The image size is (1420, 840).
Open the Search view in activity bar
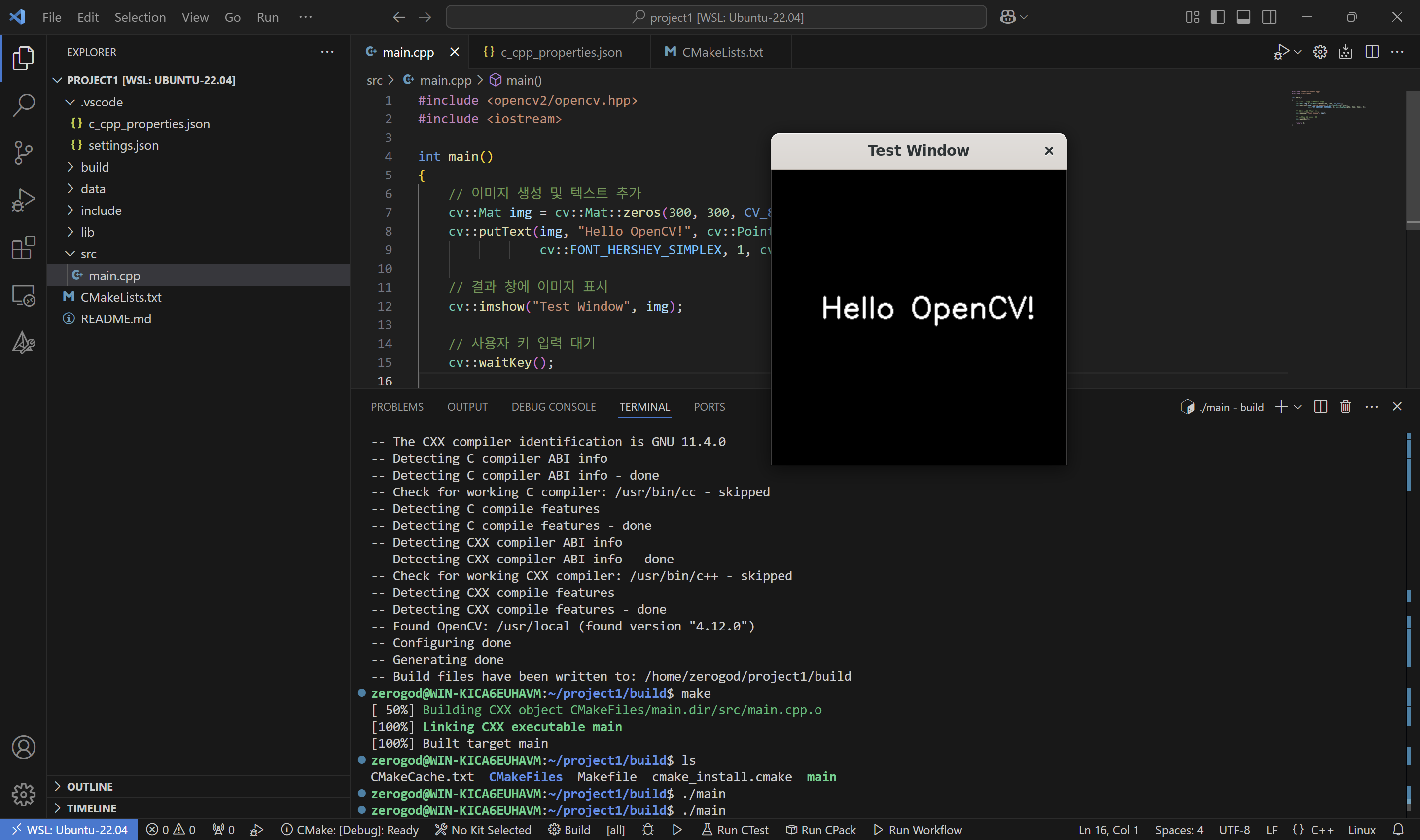(23, 105)
